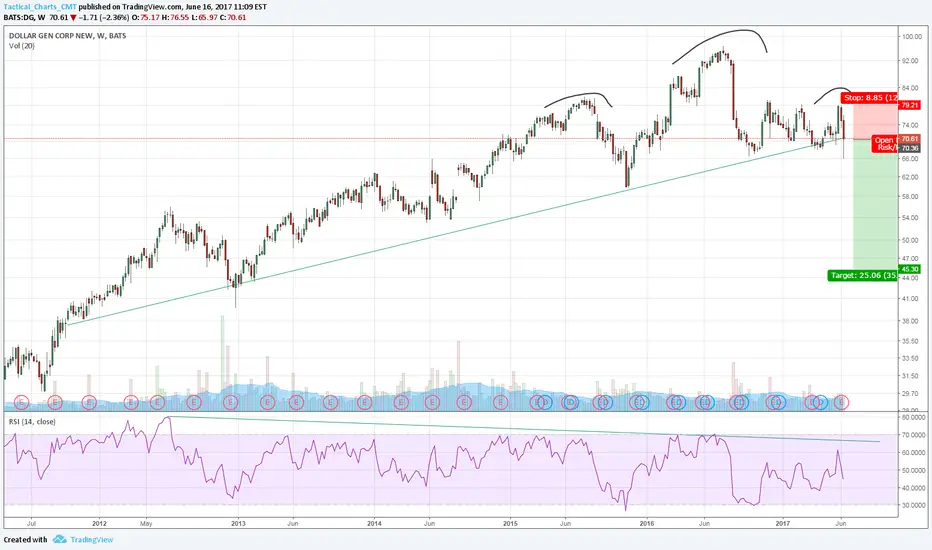Image resolution: width=932 pixels, height=550 pixels.
Task: Select the green descending RSI trendline
Action: pyautogui.click(x=523, y=429)
